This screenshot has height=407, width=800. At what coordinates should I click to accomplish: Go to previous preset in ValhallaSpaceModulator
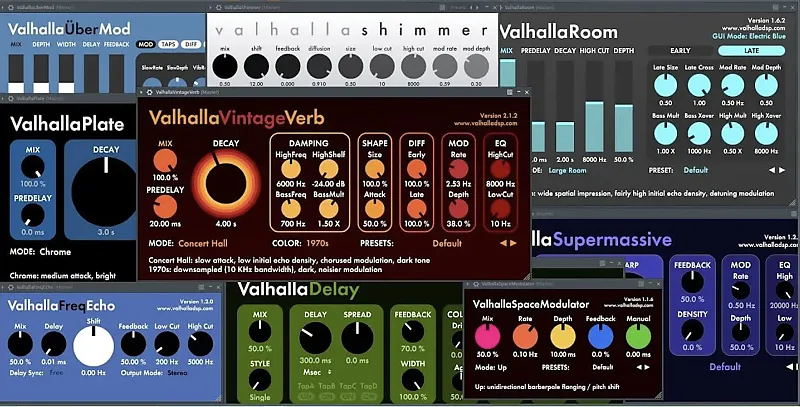[x=639, y=367]
